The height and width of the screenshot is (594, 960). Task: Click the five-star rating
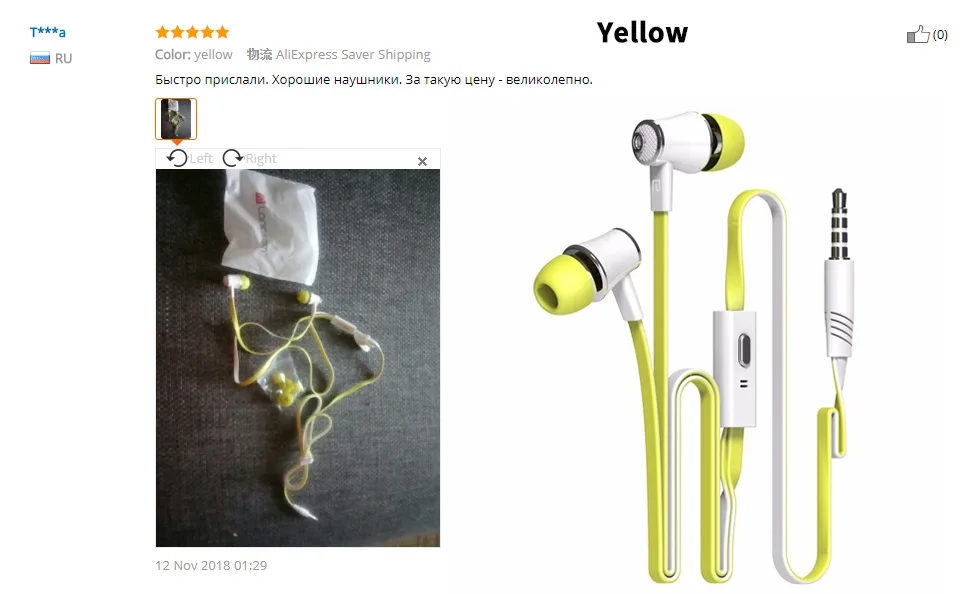(192, 32)
